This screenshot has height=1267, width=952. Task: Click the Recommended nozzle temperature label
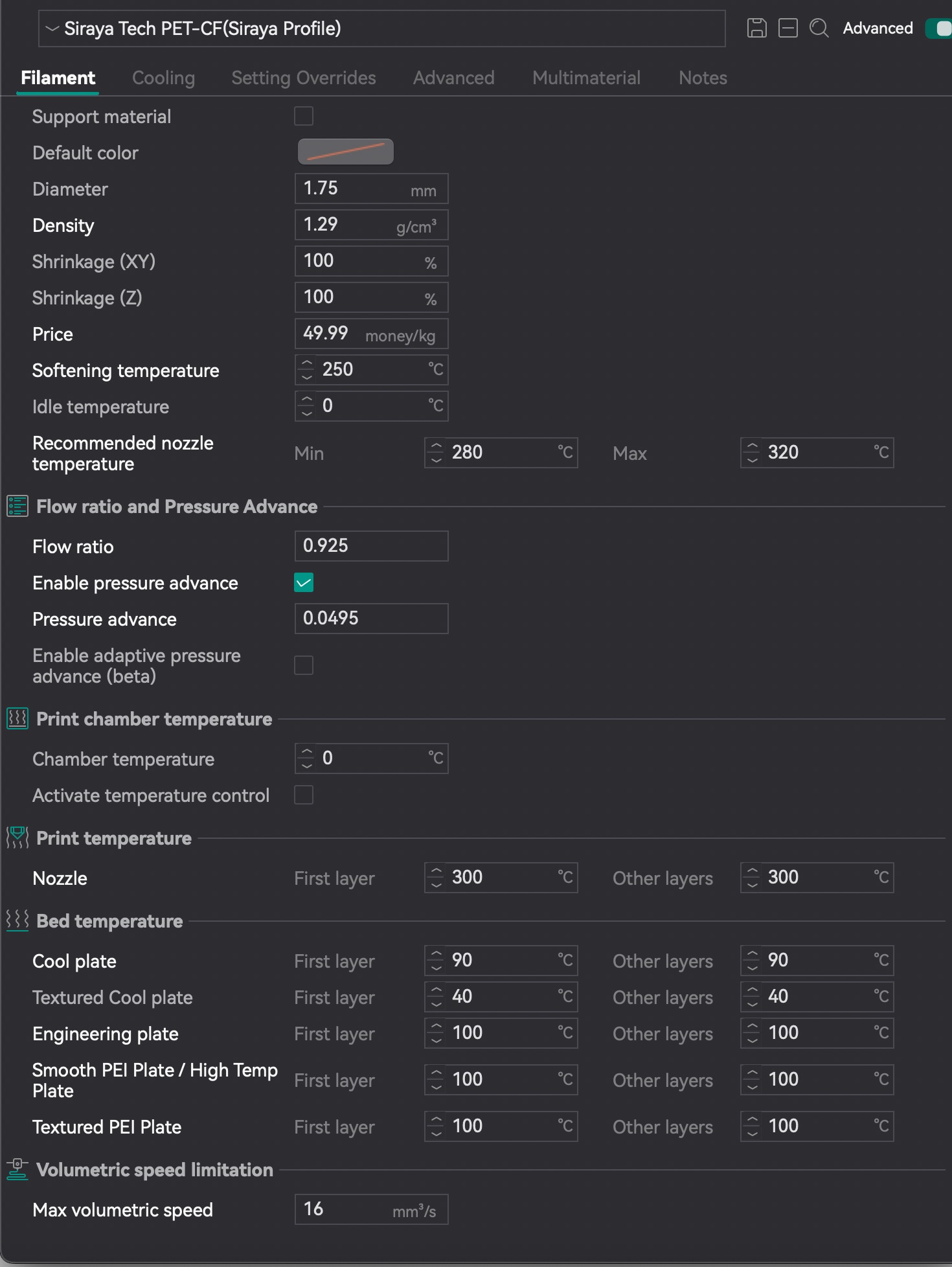[123, 453]
